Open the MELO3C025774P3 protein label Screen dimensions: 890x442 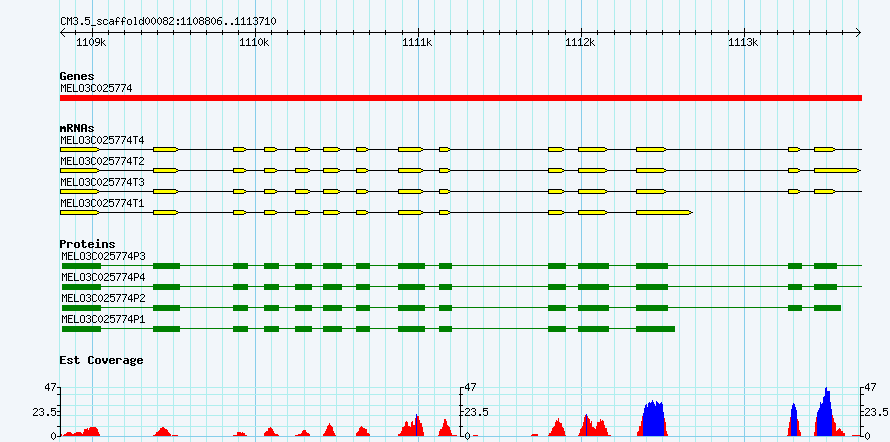[103, 256]
